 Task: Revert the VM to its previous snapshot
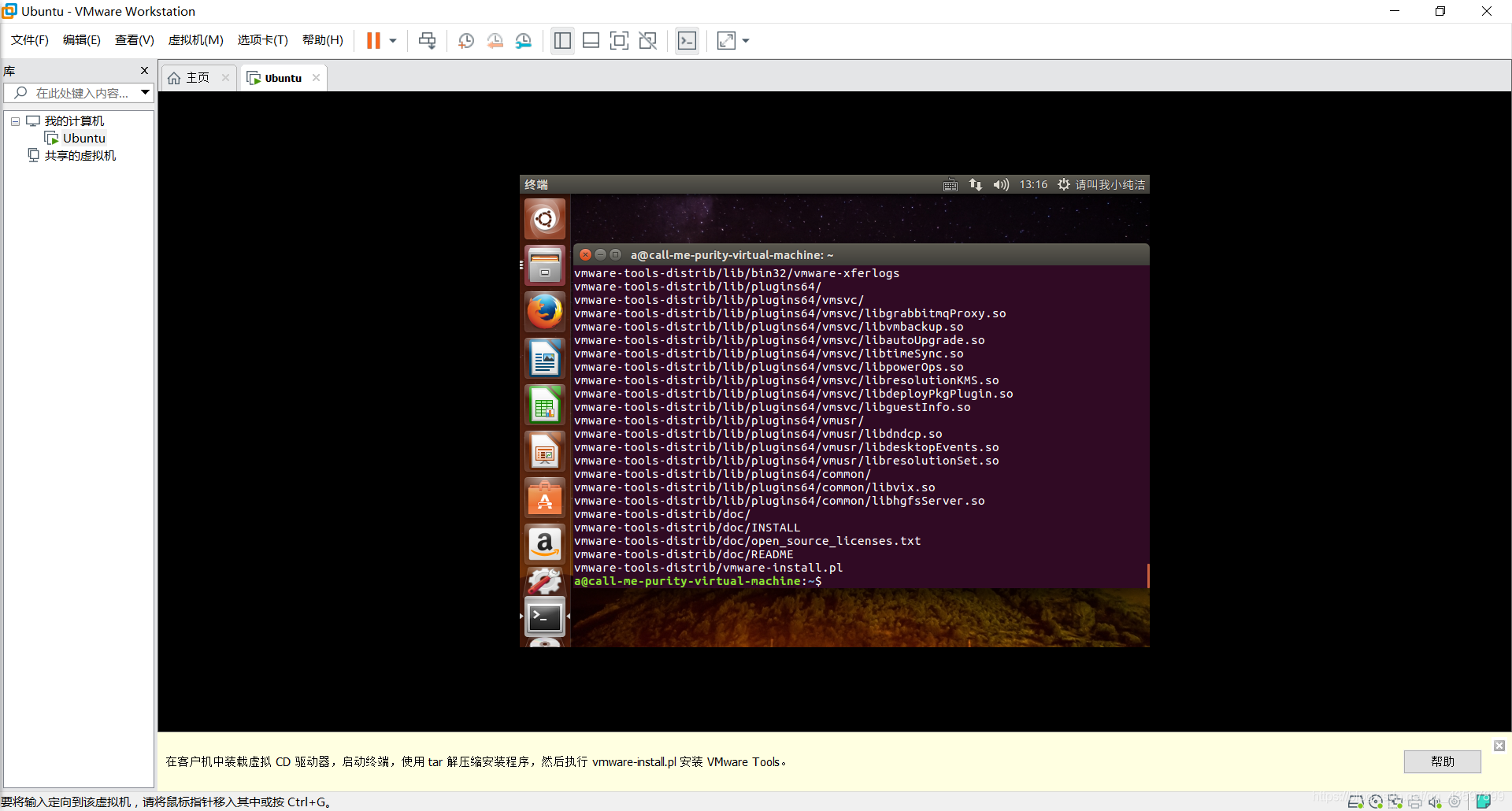pos(495,40)
